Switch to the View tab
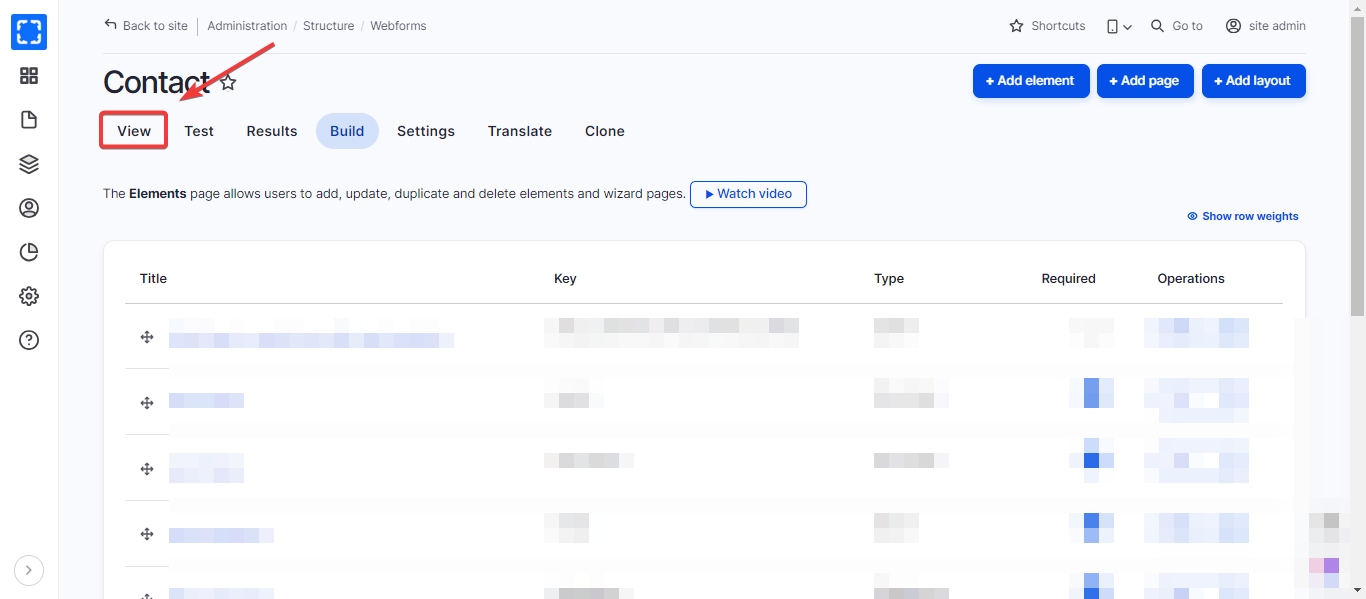 134,131
